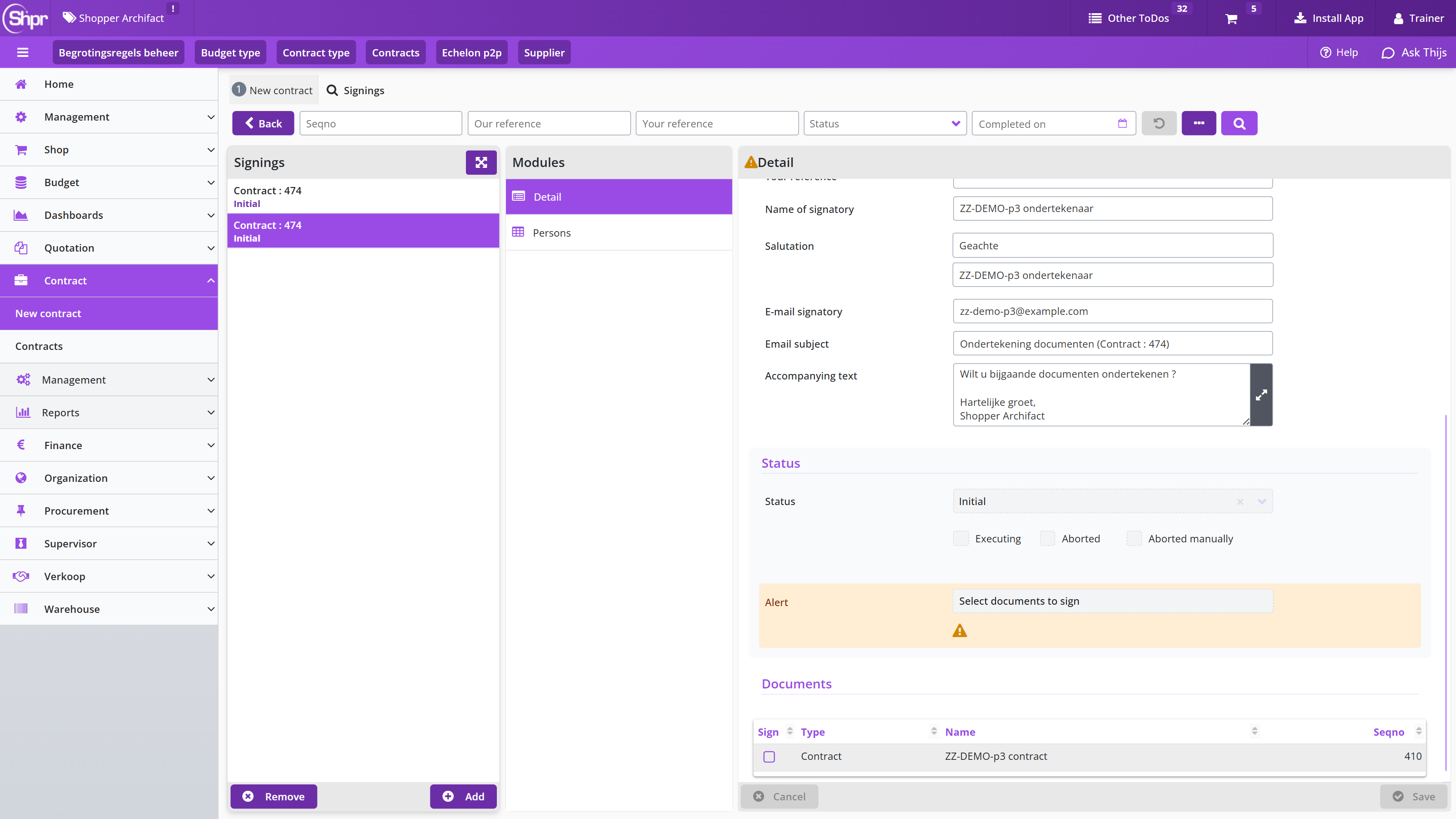Click the Supplier shortcut button
The width and height of the screenshot is (1456, 819).
544,53
